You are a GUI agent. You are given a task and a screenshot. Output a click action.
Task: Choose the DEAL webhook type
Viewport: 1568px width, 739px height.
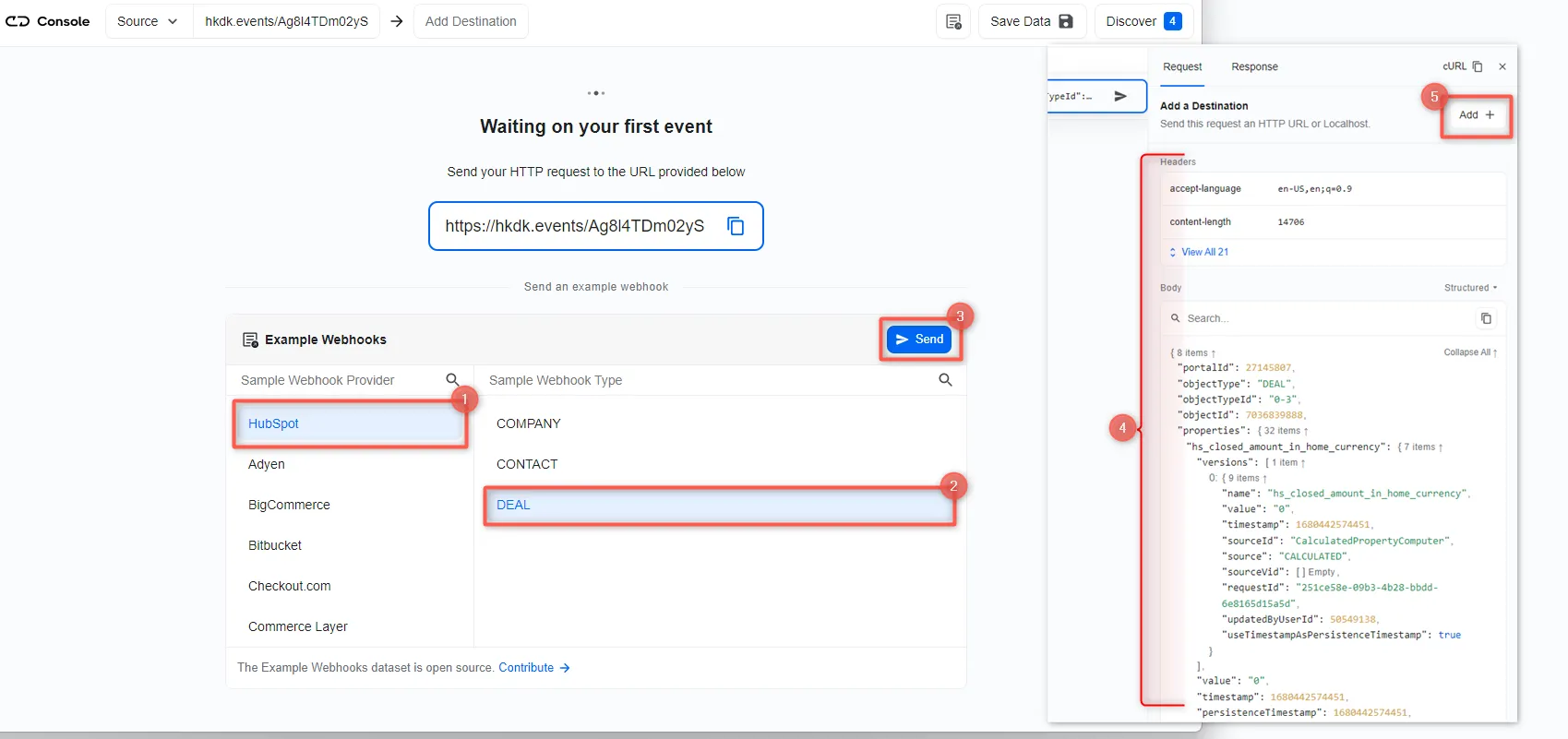720,505
